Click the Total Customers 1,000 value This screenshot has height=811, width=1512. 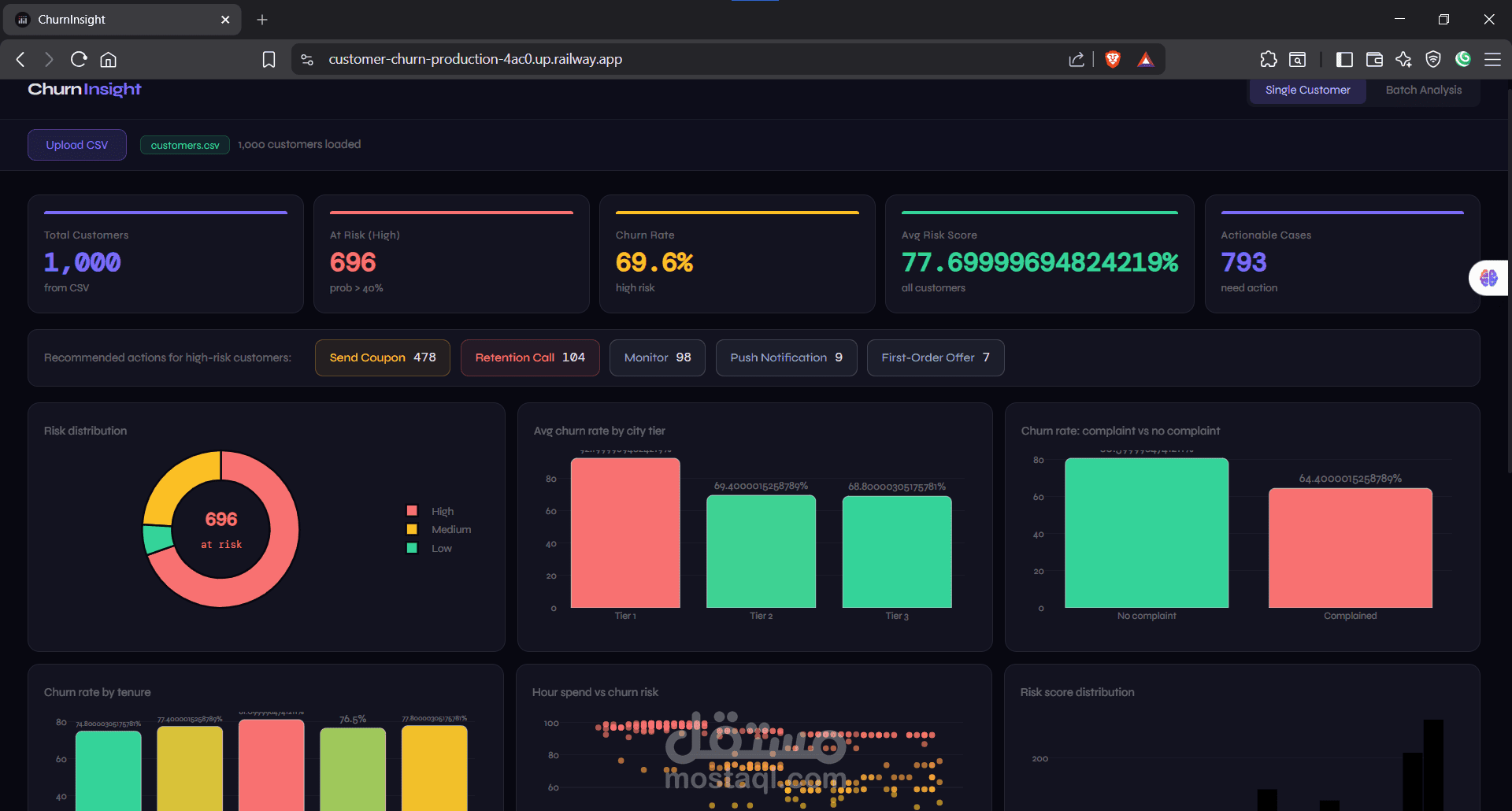[83, 262]
